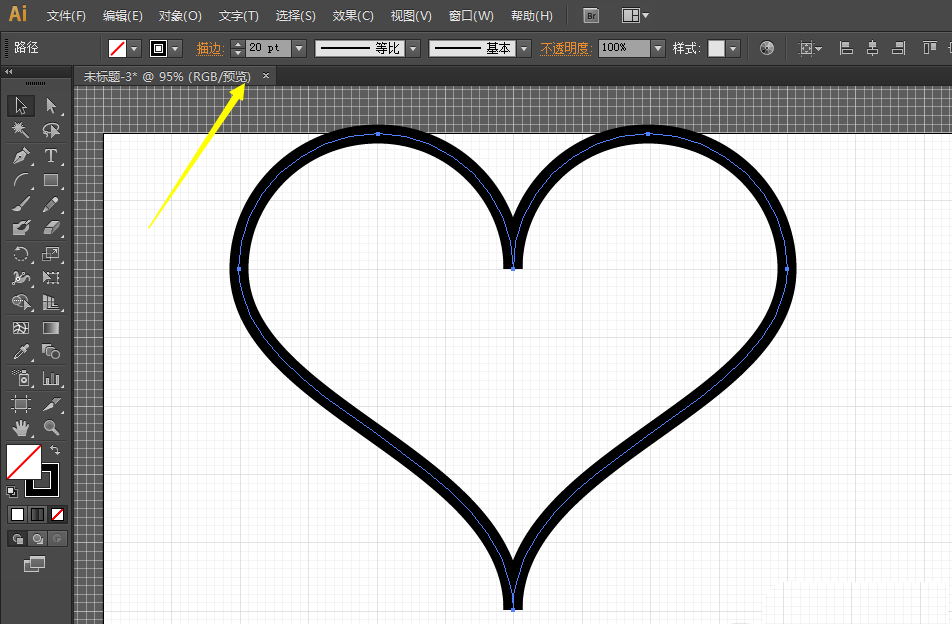Click the 描边 stroke panel link
This screenshot has width=952, height=624.
(209, 49)
